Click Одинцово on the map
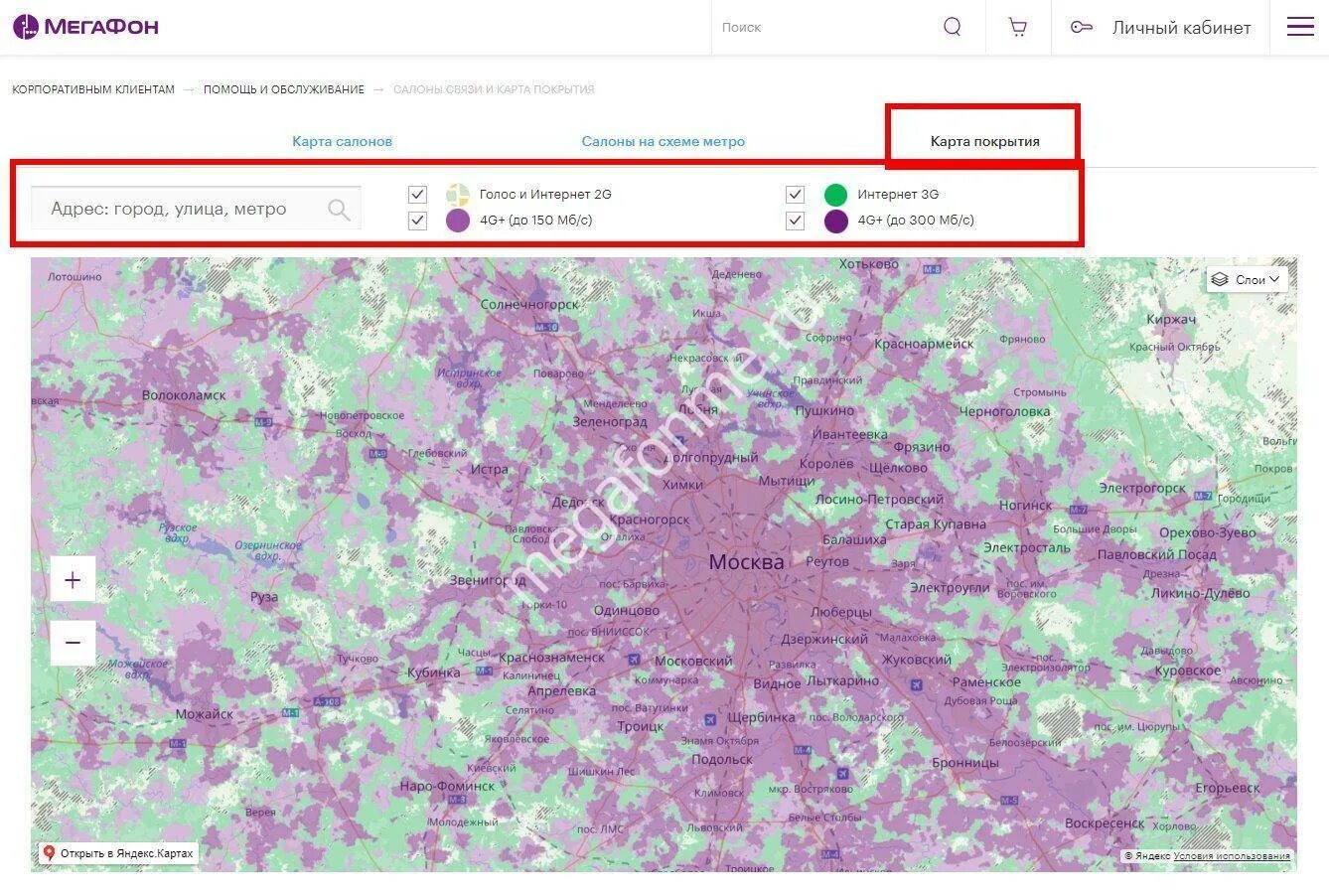Image resolution: width=1329 pixels, height=896 pixels. tap(626, 611)
